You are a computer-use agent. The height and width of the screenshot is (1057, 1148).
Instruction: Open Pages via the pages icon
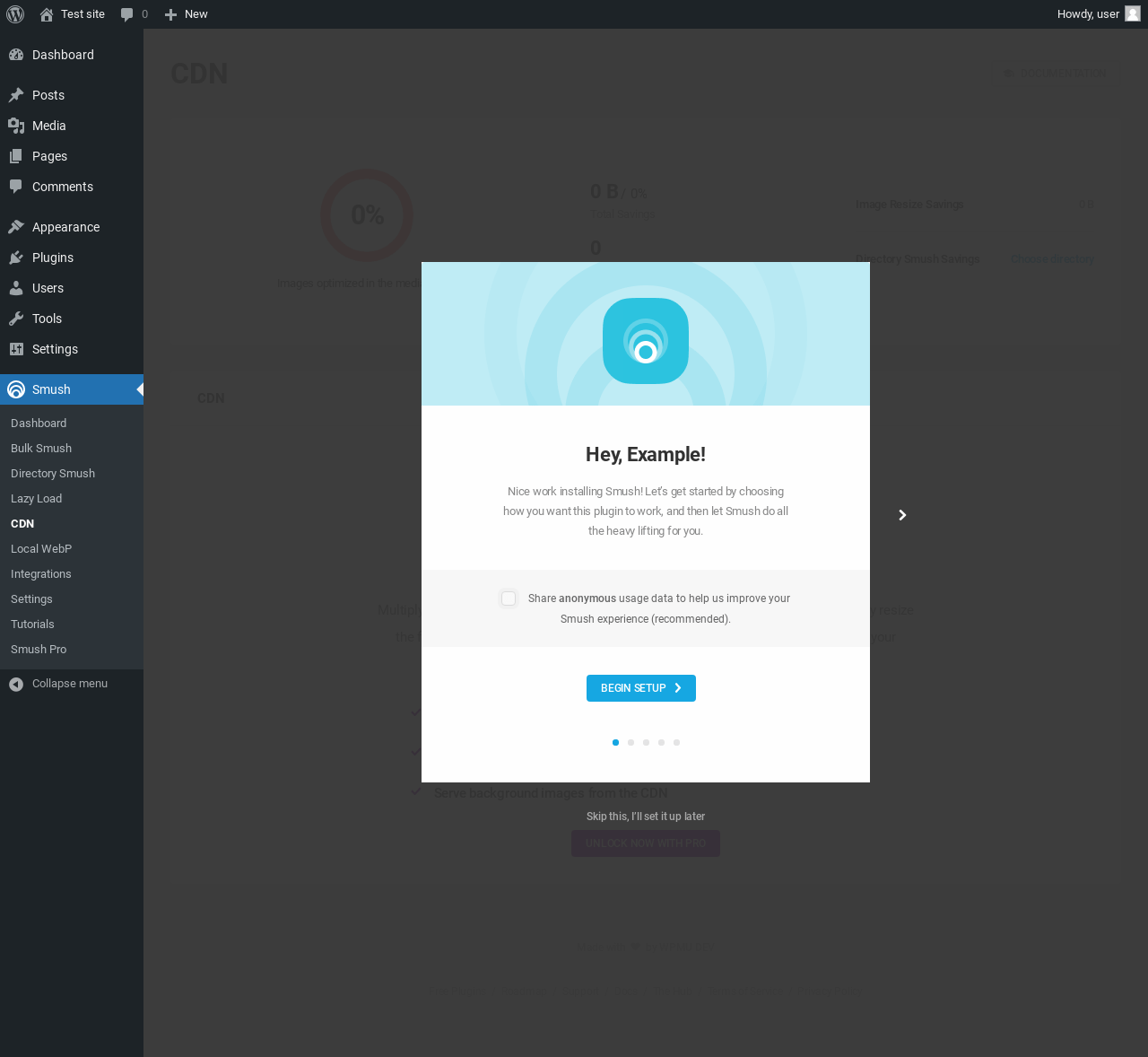click(x=16, y=156)
